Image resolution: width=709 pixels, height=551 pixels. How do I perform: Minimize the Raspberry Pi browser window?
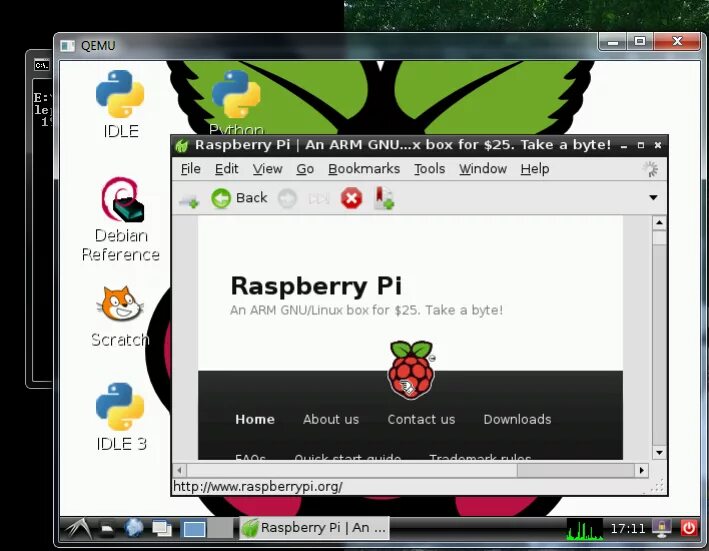tap(624, 146)
